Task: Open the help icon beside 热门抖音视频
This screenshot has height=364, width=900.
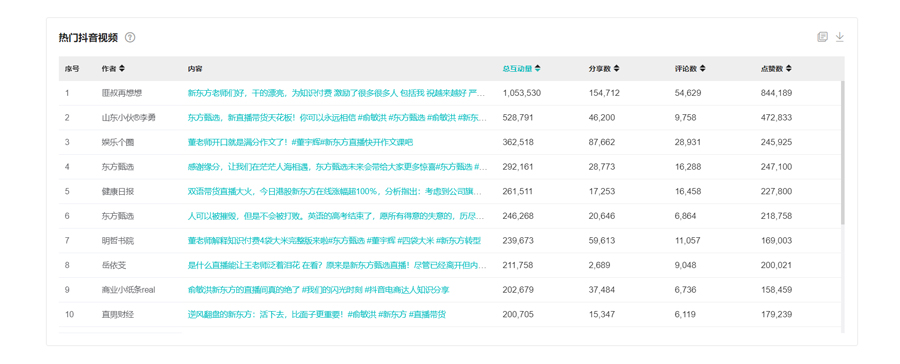Action: 130,38
